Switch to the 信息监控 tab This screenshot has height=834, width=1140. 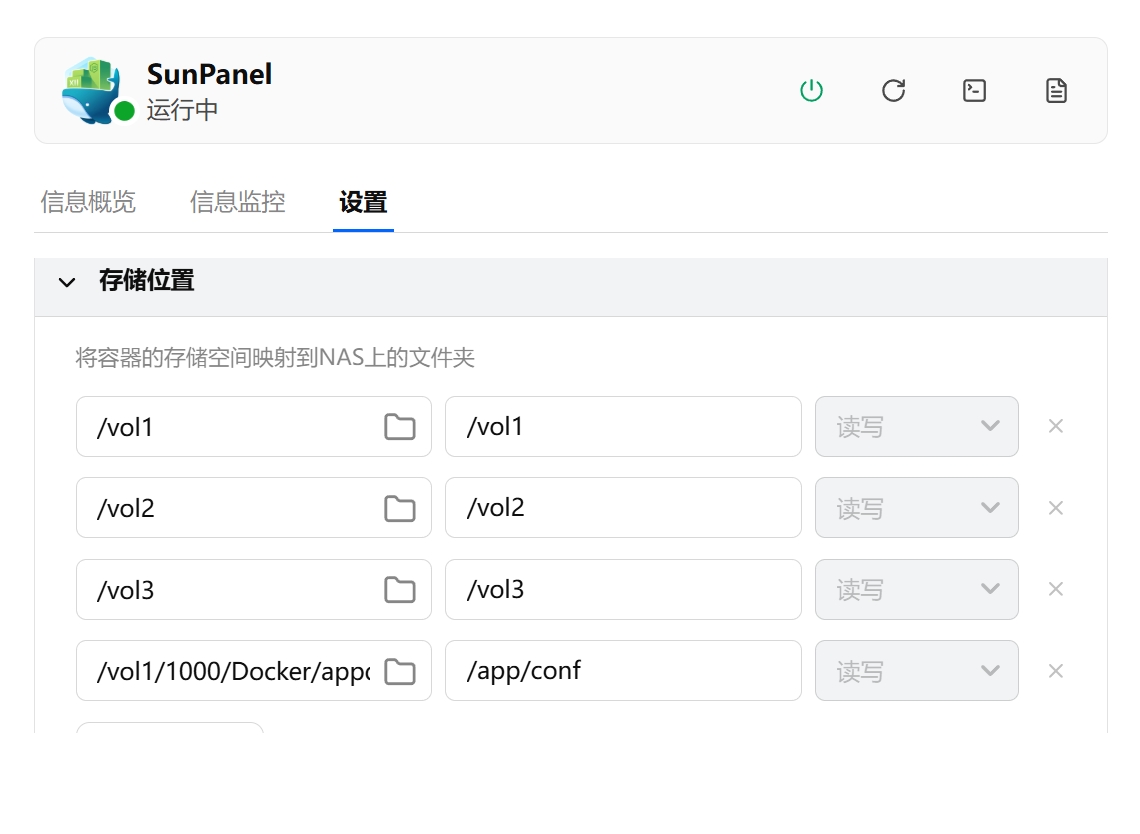[238, 202]
